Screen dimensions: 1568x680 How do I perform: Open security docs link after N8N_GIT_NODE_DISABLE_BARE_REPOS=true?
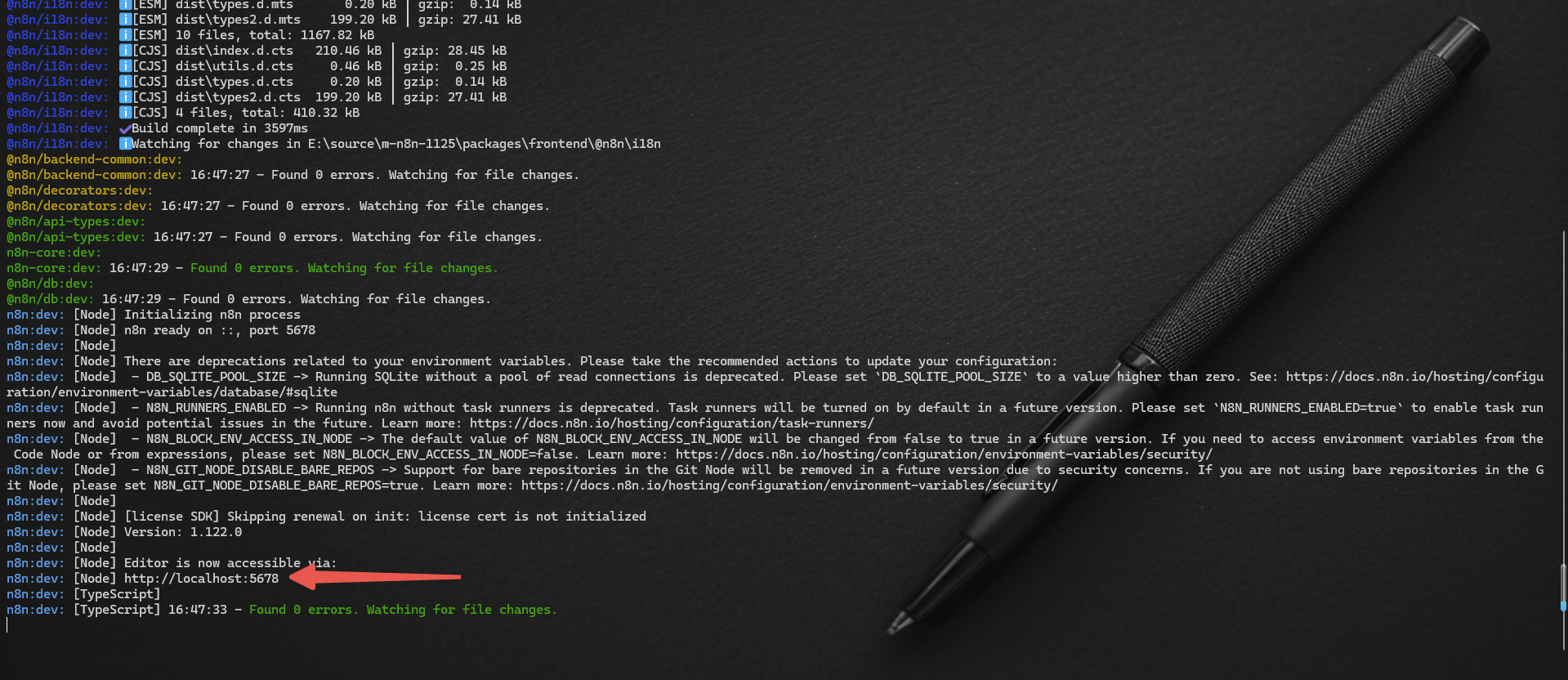click(x=789, y=485)
